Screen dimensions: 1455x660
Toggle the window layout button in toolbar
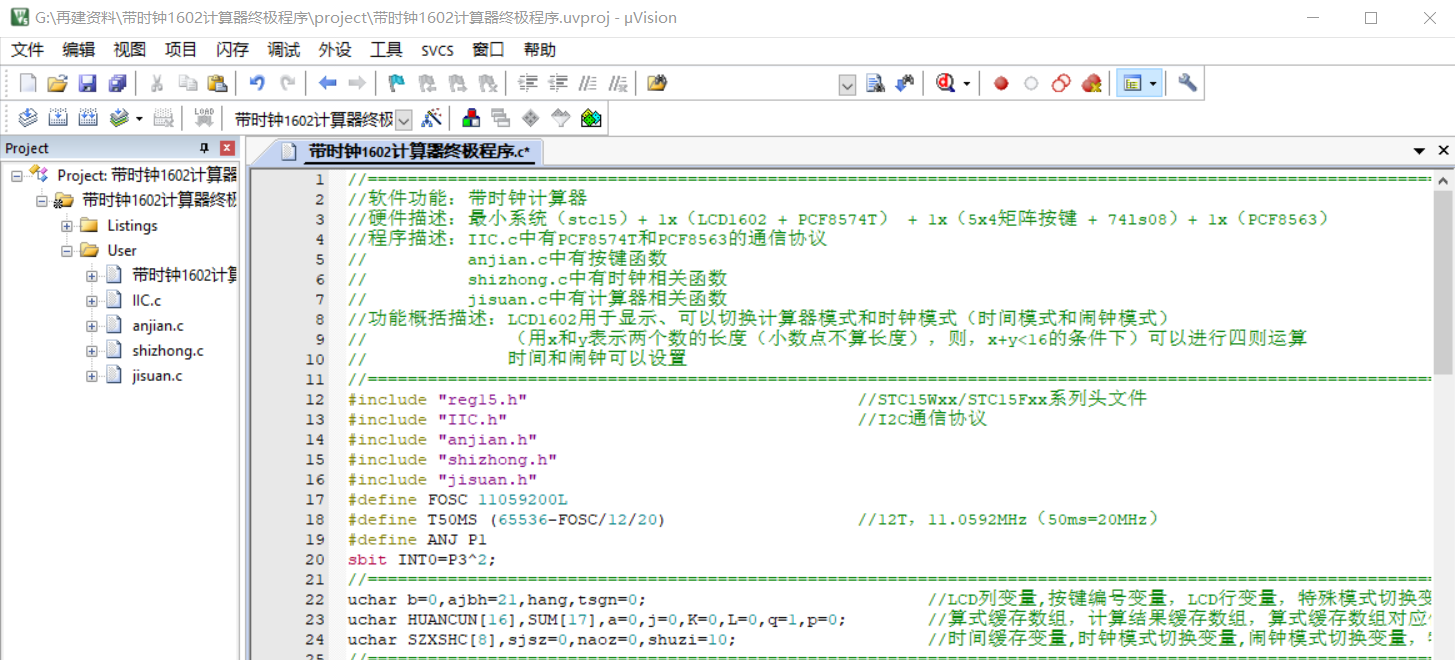pyautogui.click(x=1132, y=84)
